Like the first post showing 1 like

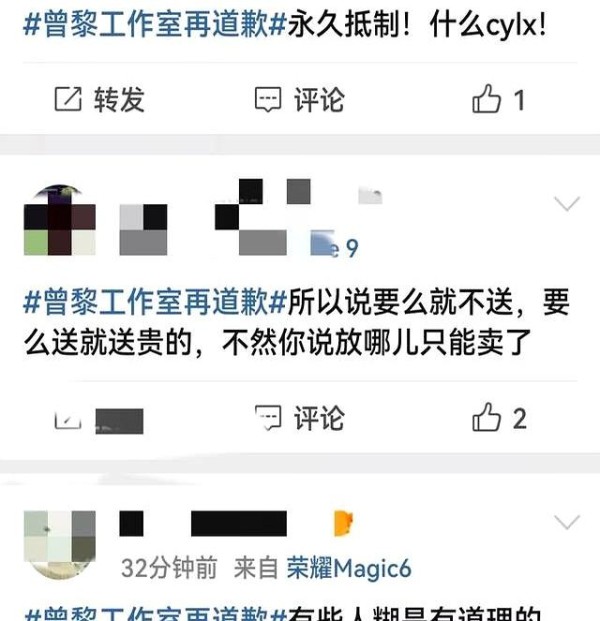tap(486, 99)
